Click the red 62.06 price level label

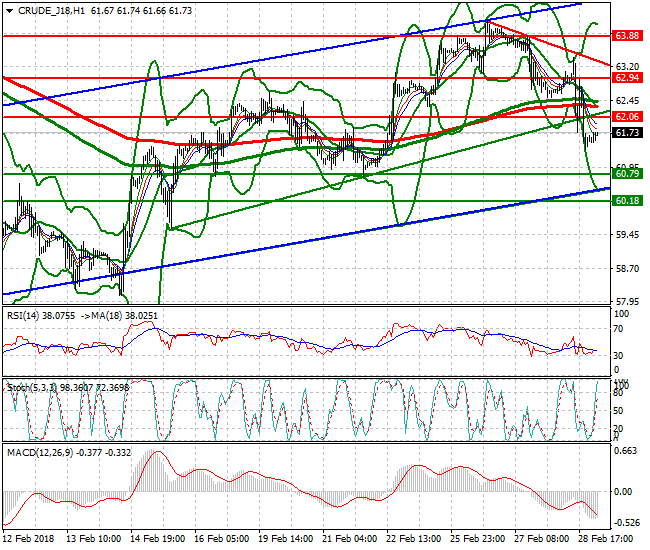[x=627, y=117]
